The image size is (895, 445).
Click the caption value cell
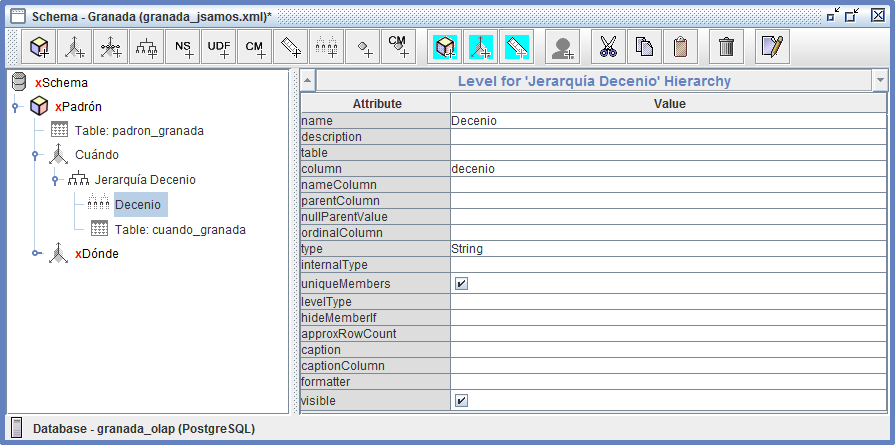[x=668, y=350]
